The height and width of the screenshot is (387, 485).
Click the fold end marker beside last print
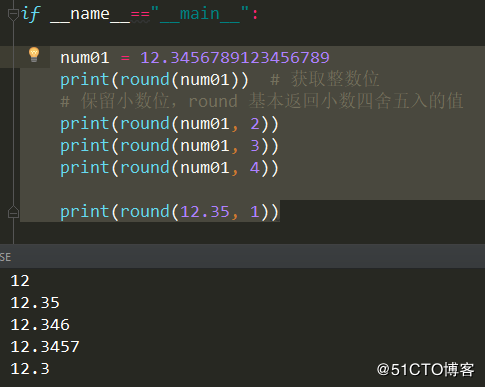coord(13,212)
